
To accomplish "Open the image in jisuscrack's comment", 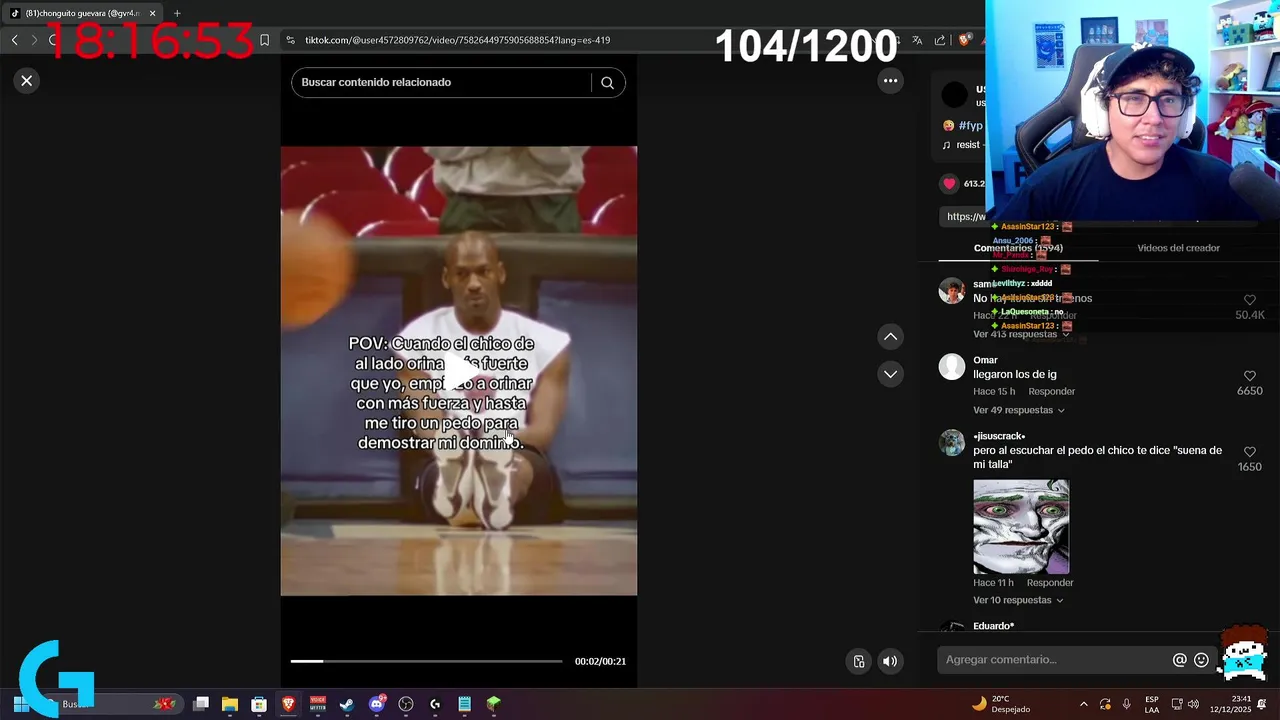I will pyautogui.click(x=1021, y=527).
